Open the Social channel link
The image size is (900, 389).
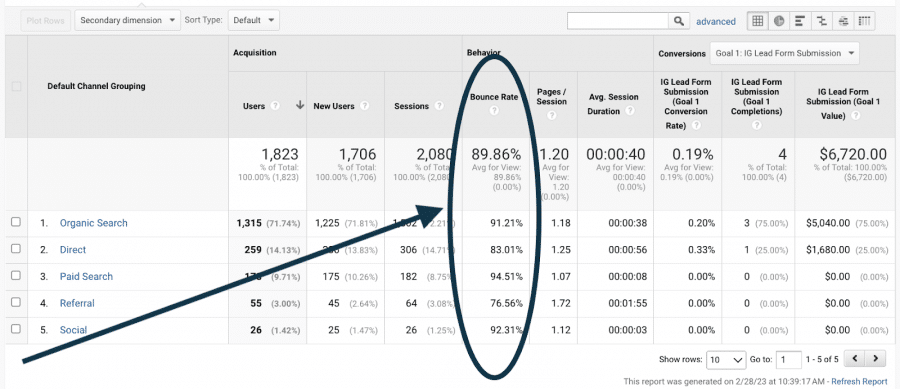click(73, 330)
